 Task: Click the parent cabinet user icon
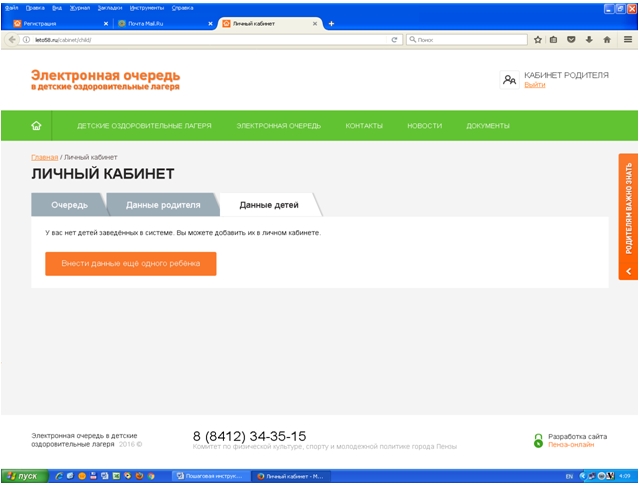(509, 80)
